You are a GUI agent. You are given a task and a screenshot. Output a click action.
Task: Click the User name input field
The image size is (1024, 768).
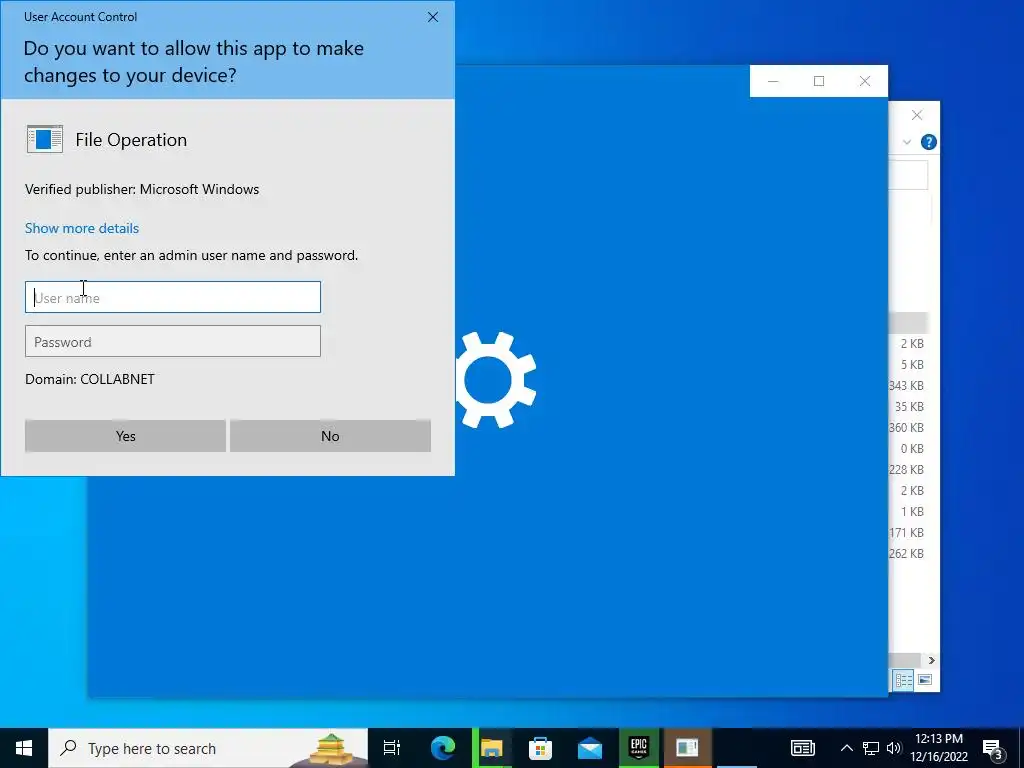(x=172, y=297)
